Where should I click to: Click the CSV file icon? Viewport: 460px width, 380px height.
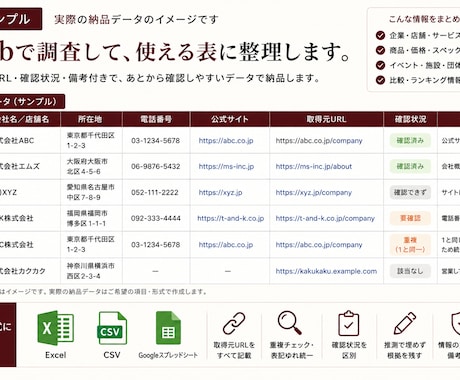(x=112, y=328)
